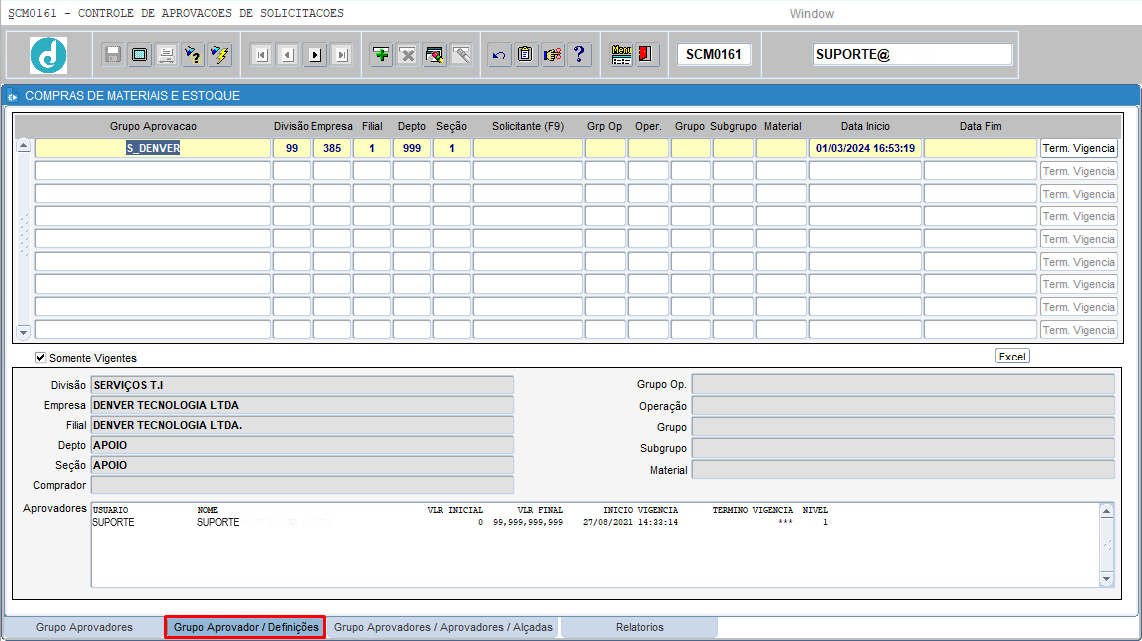Go to the first record

(261, 55)
